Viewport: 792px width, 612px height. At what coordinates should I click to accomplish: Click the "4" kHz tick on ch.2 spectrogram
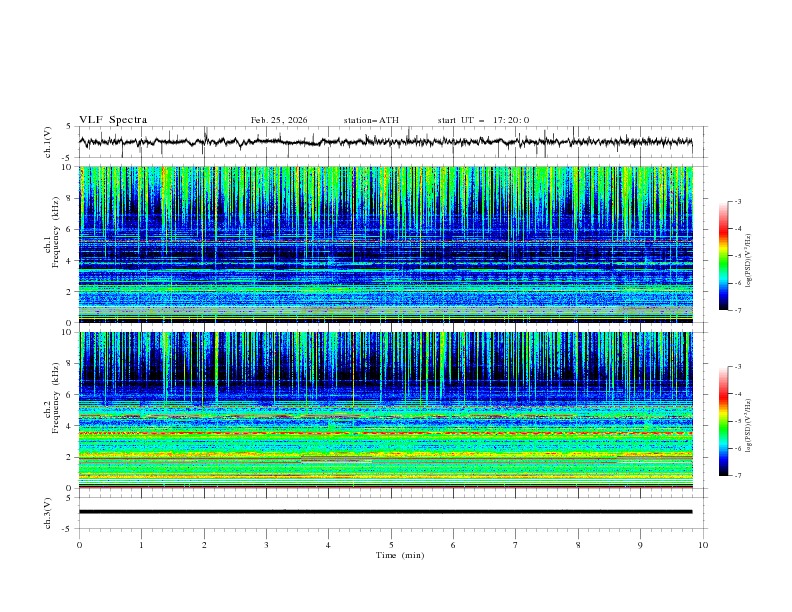coord(70,426)
